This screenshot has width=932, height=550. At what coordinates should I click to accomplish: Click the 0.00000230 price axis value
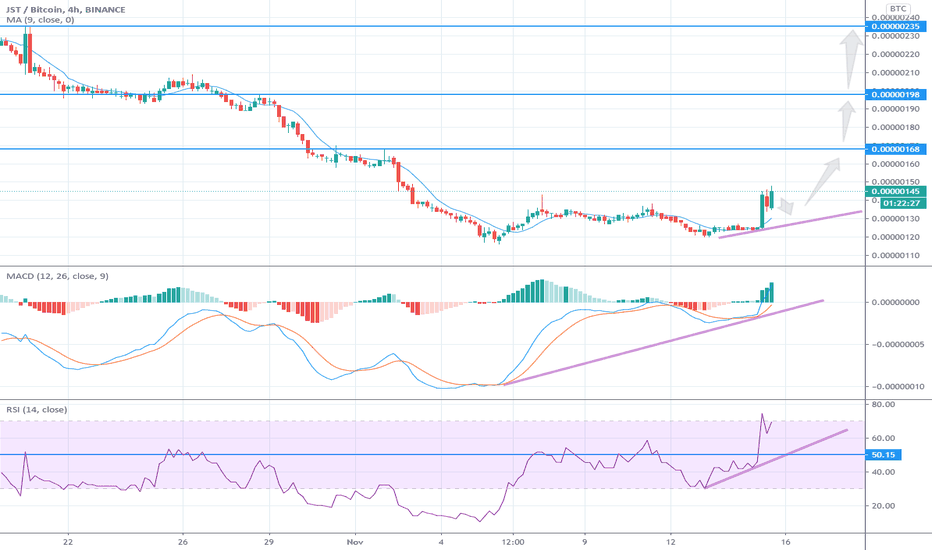coord(896,36)
